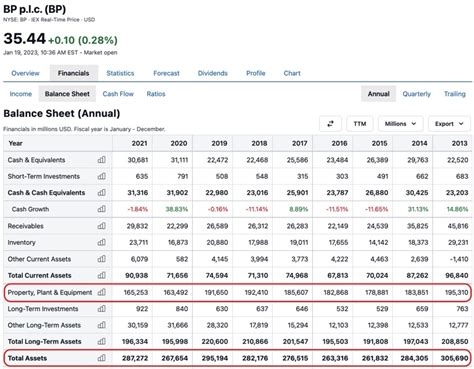Click the Long-Term Investments row label

(x=43, y=309)
